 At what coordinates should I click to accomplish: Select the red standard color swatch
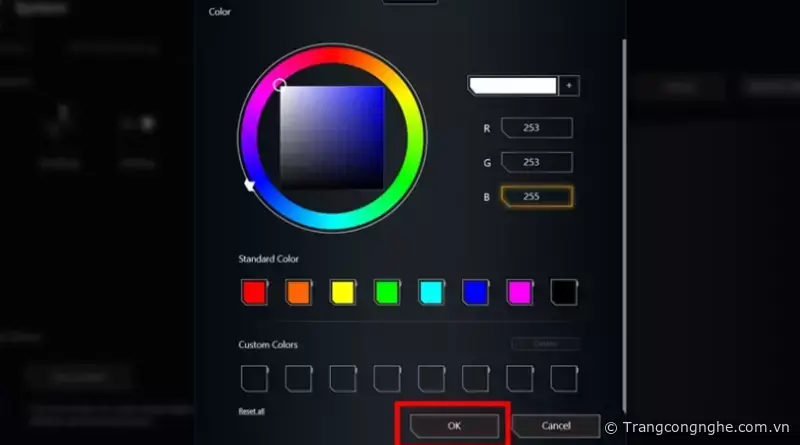pos(255,292)
